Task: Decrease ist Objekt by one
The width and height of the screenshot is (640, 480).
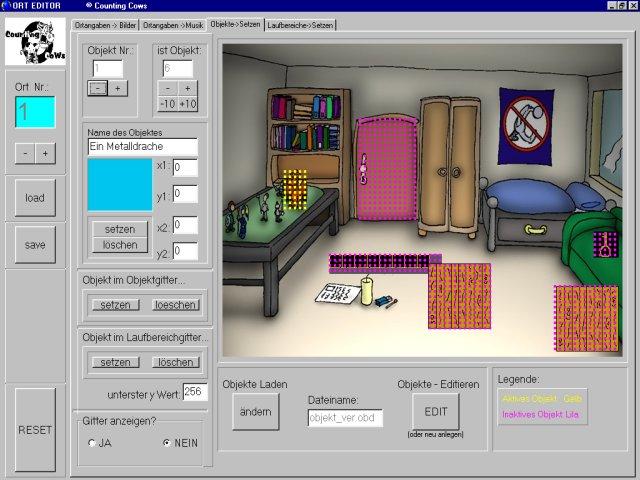Action: point(168,88)
